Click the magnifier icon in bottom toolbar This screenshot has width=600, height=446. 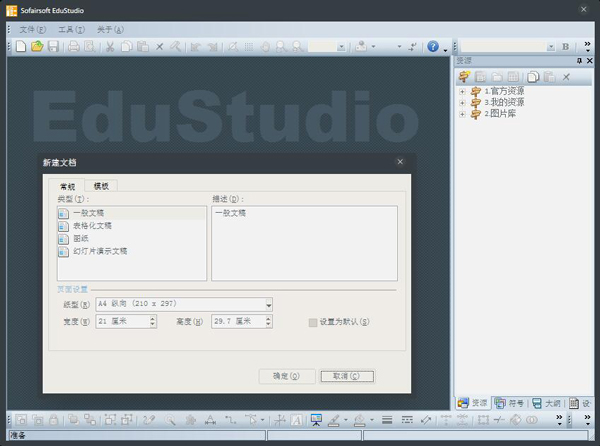click(170, 420)
